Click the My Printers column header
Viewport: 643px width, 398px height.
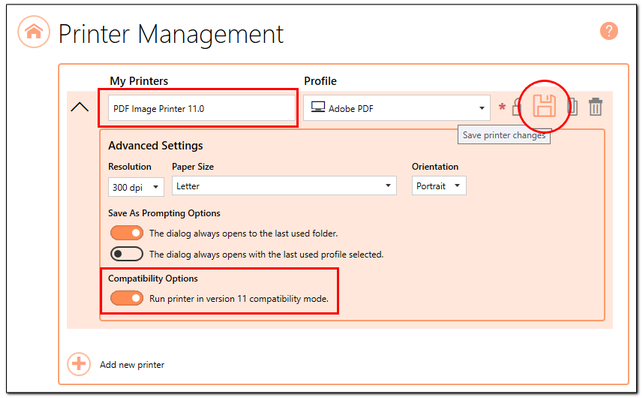pyautogui.click(x=139, y=81)
